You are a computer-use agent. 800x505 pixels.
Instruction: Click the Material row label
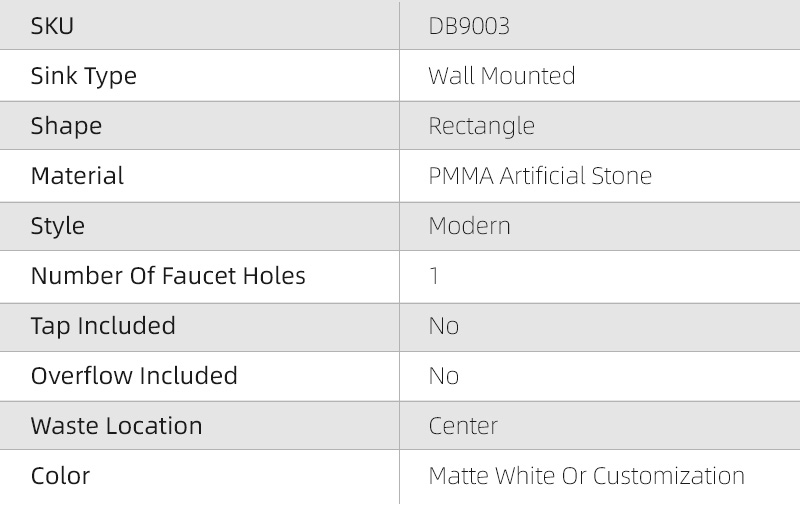click(x=77, y=176)
